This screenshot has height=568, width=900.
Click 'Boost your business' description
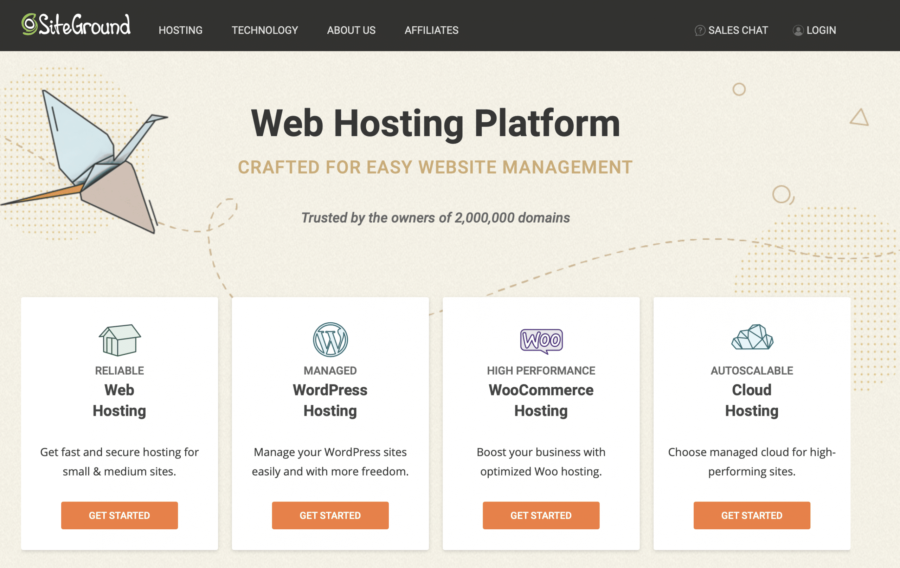click(x=541, y=461)
